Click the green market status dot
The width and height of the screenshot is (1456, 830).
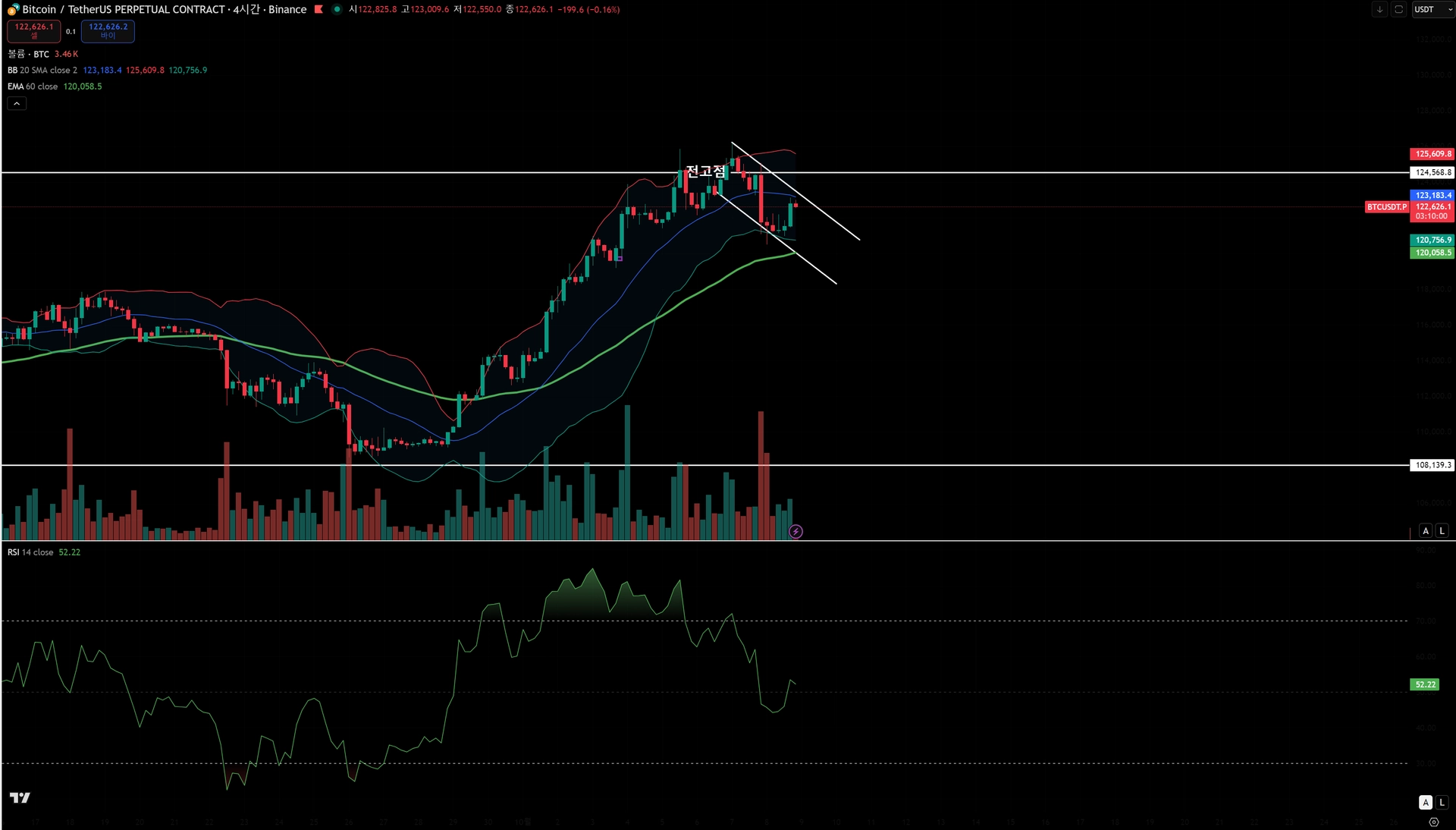click(x=337, y=10)
